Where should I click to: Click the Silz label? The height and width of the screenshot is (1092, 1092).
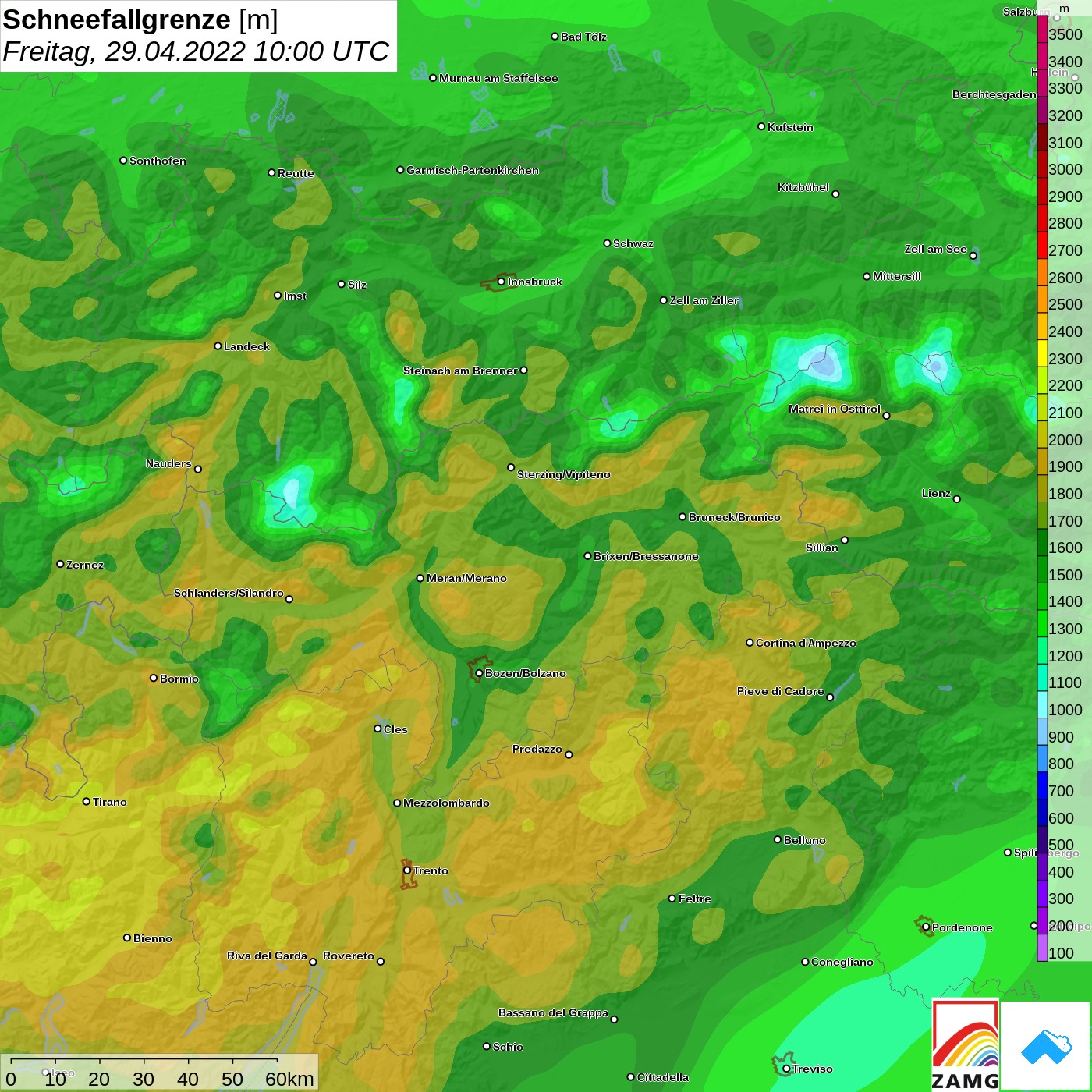(357, 285)
